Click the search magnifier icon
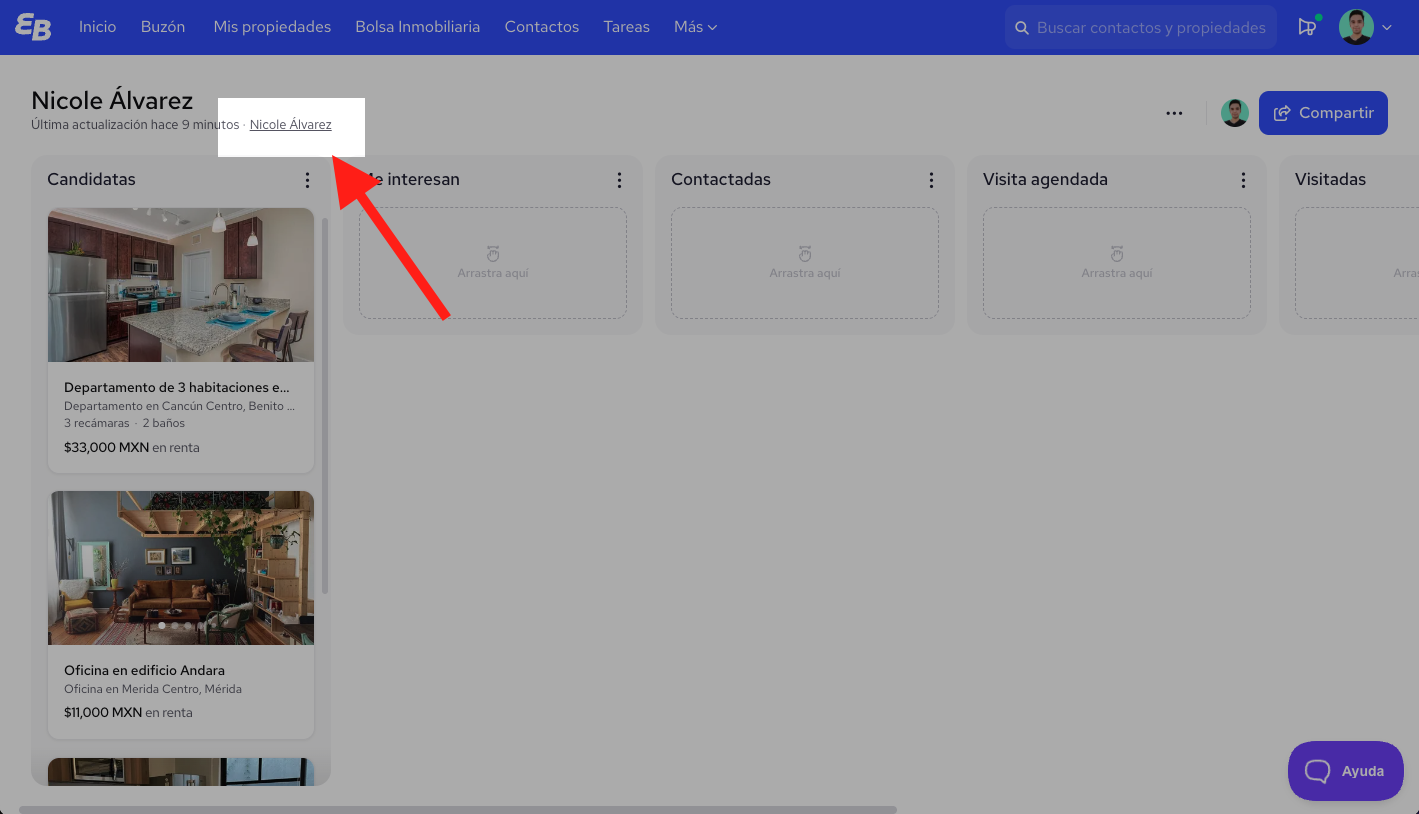The height and width of the screenshot is (814, 1419). coord(1022,28)
